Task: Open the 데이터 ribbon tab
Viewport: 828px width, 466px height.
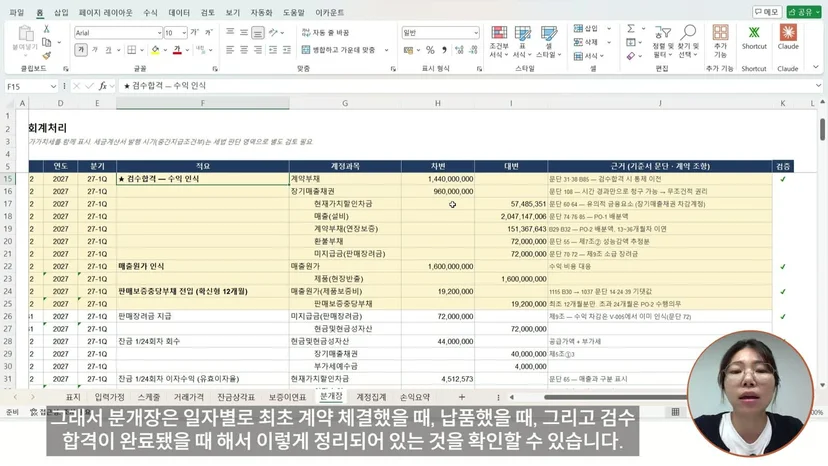Action: coord(179,12)
